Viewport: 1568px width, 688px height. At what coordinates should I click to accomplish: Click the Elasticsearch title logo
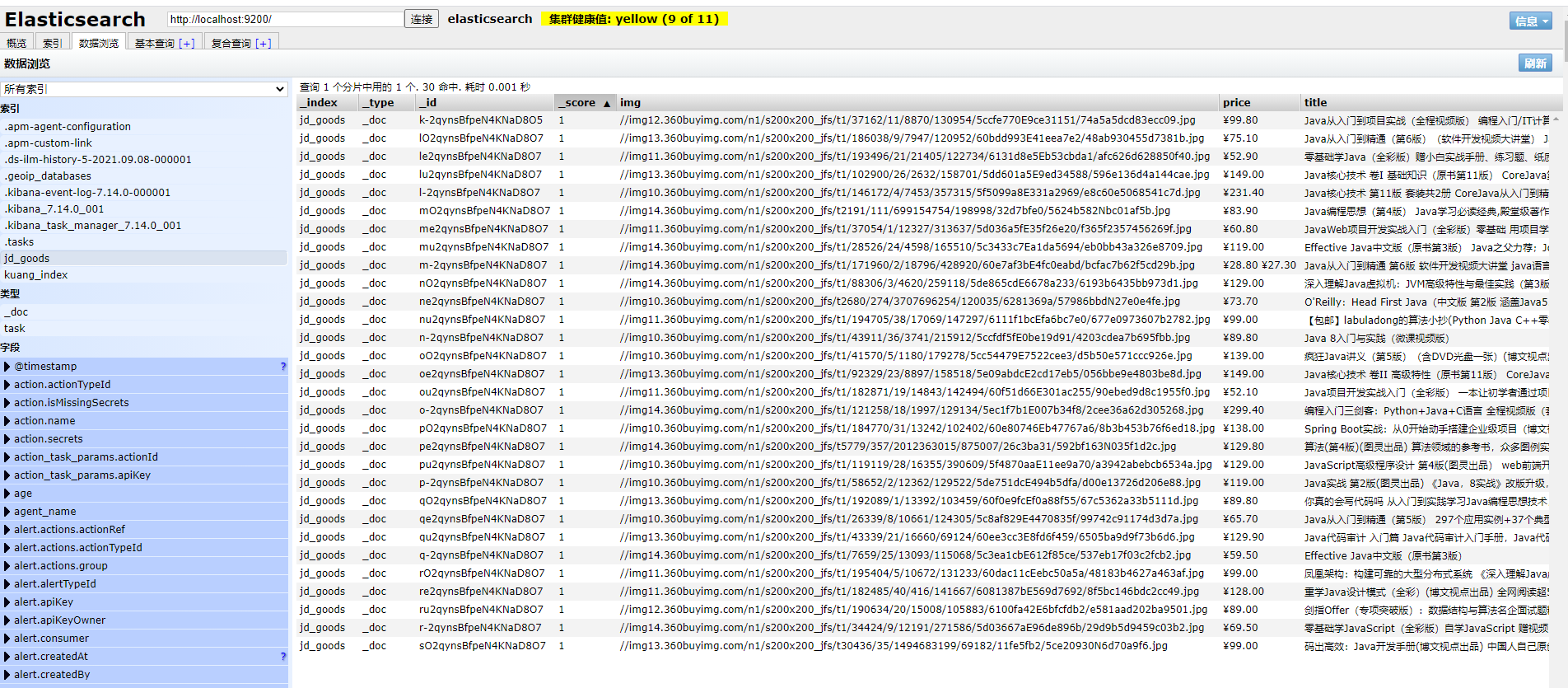coord(75,19)
